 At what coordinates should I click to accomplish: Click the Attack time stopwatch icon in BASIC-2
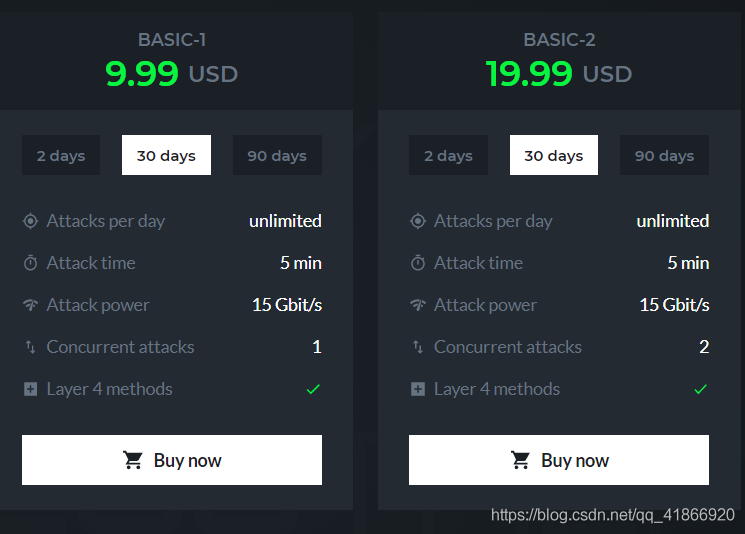(x=418, y=263)
